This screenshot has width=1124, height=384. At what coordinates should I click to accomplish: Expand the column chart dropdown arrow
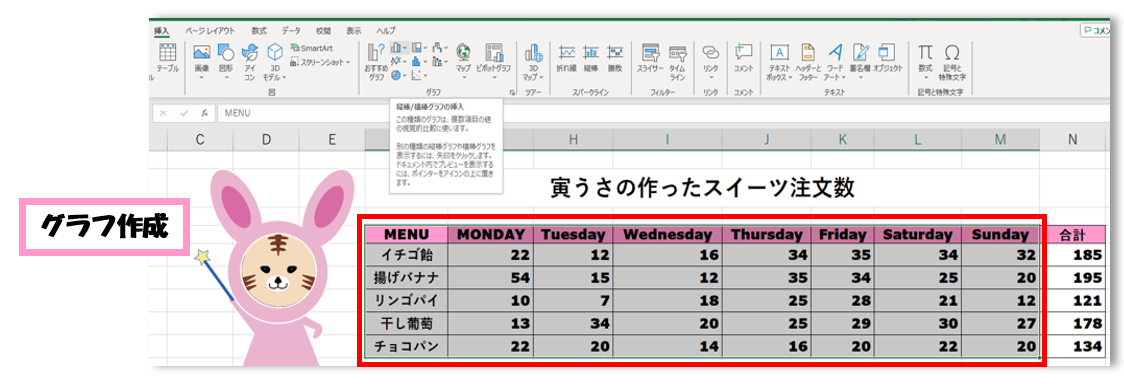405,47
